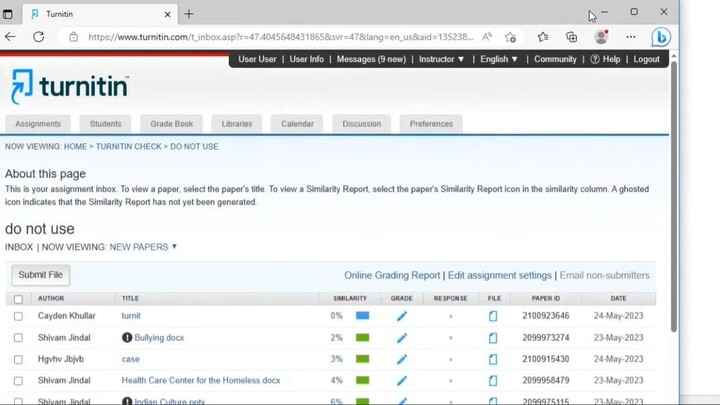Open the grade pencil for Bullying.docx
The height and width of the screenshot is (405, 720).
tap(402, 338)
